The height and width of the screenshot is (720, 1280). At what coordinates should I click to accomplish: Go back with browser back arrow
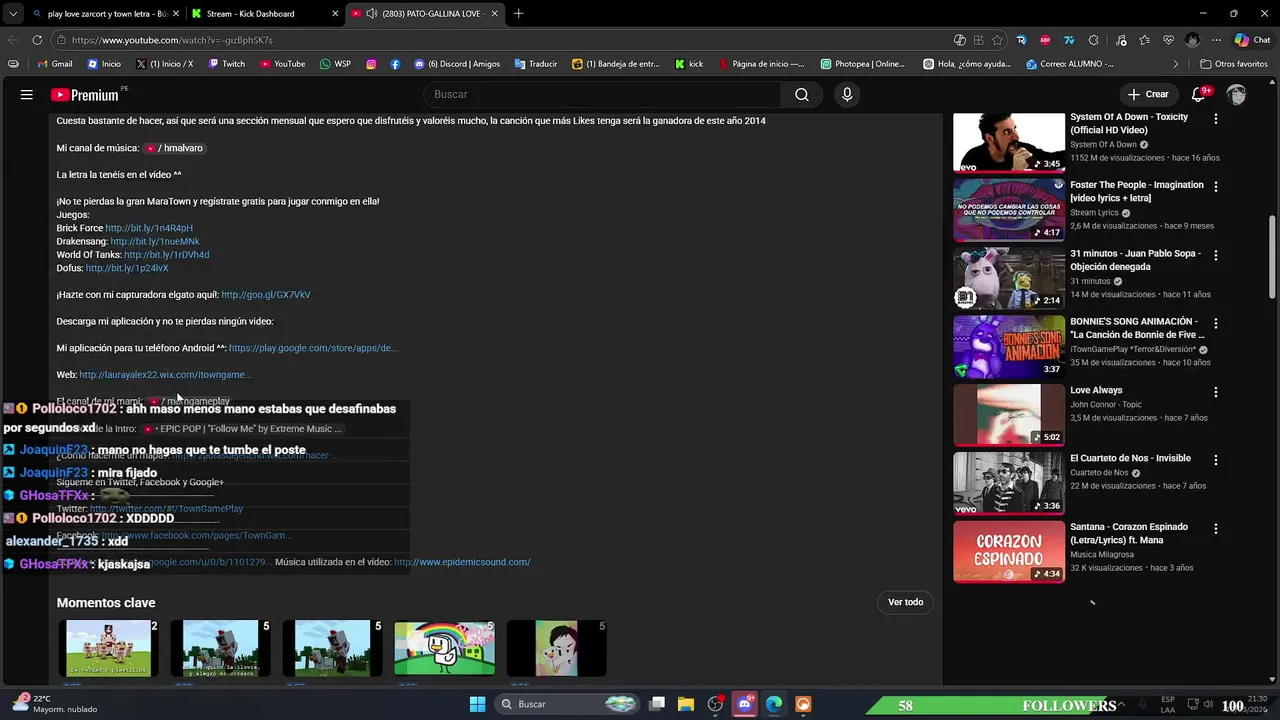click(13, 40)
